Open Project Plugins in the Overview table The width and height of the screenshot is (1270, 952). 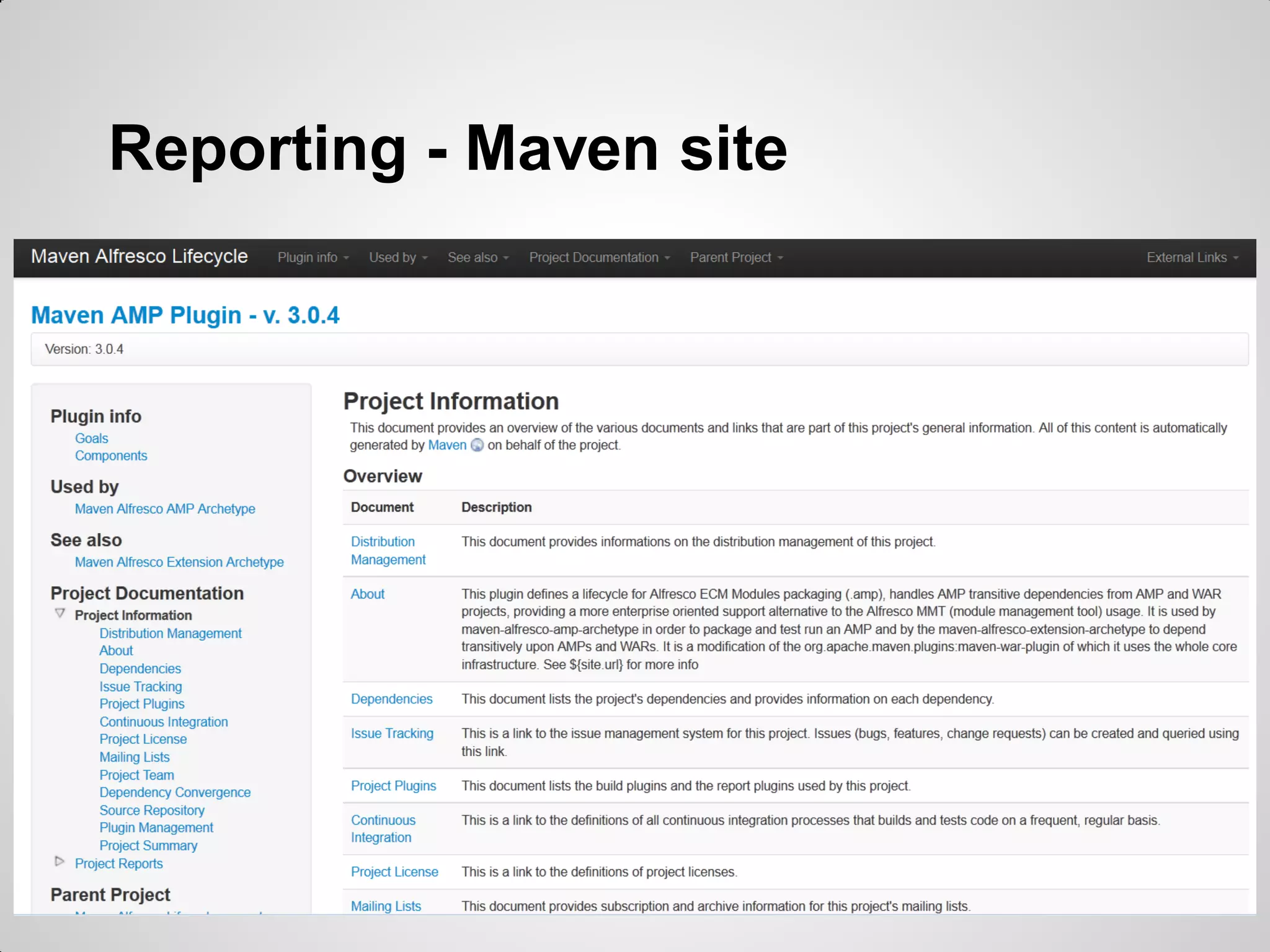click(x=394, y=786)
